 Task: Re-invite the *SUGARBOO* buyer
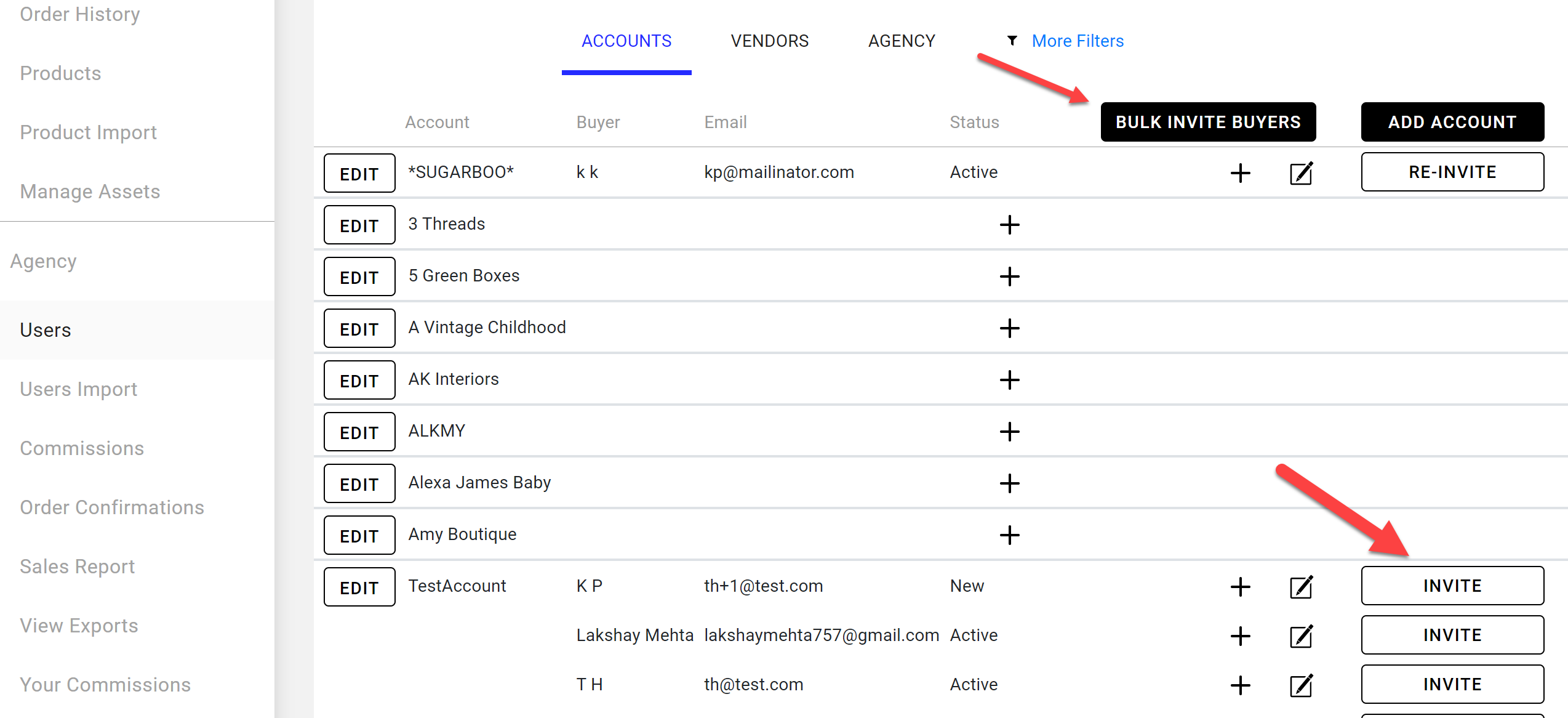tap(1452, 172)
